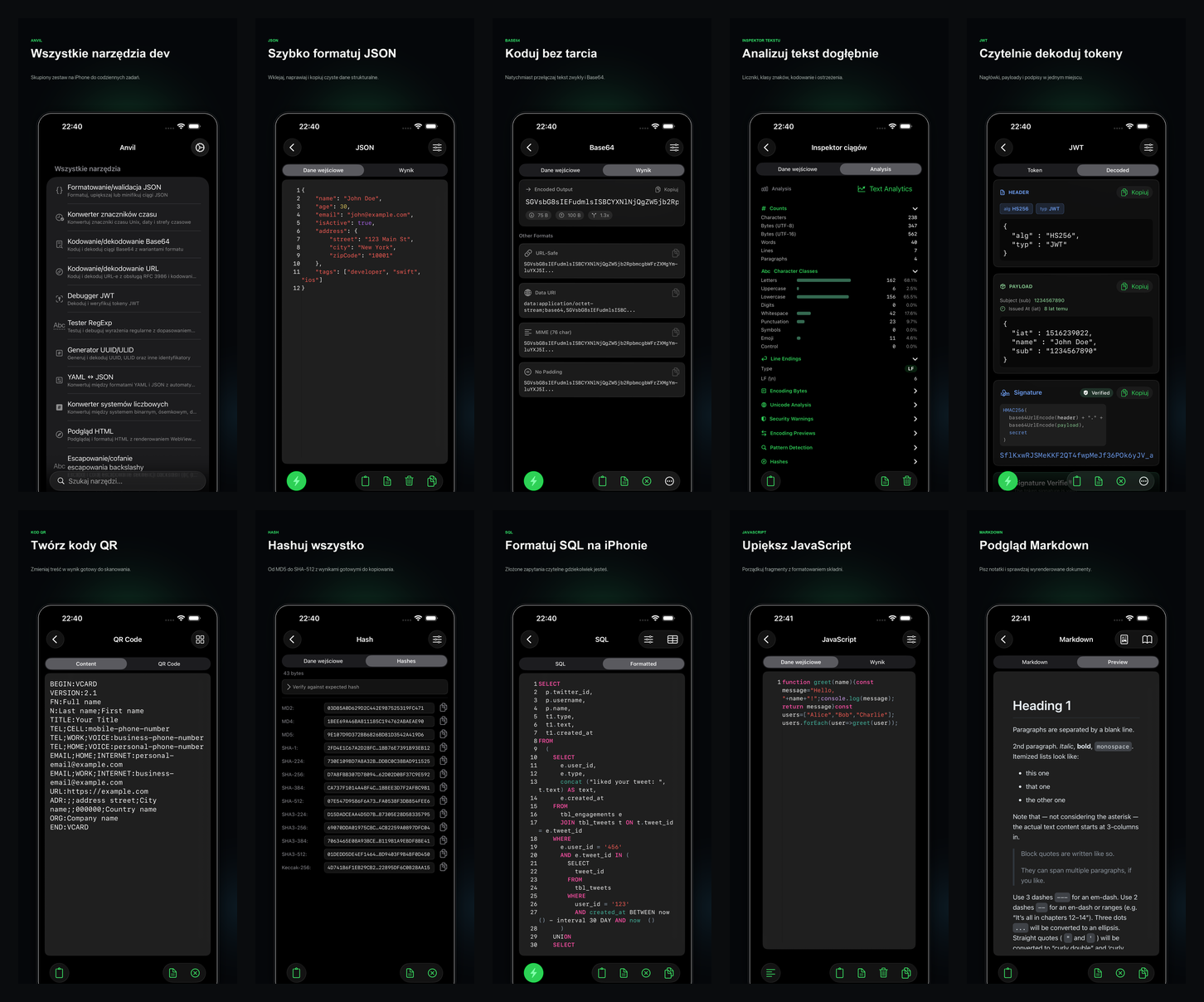
Task: Tap the trash icon in JSON bottom toolbar
Action: [x=409, y=481]
